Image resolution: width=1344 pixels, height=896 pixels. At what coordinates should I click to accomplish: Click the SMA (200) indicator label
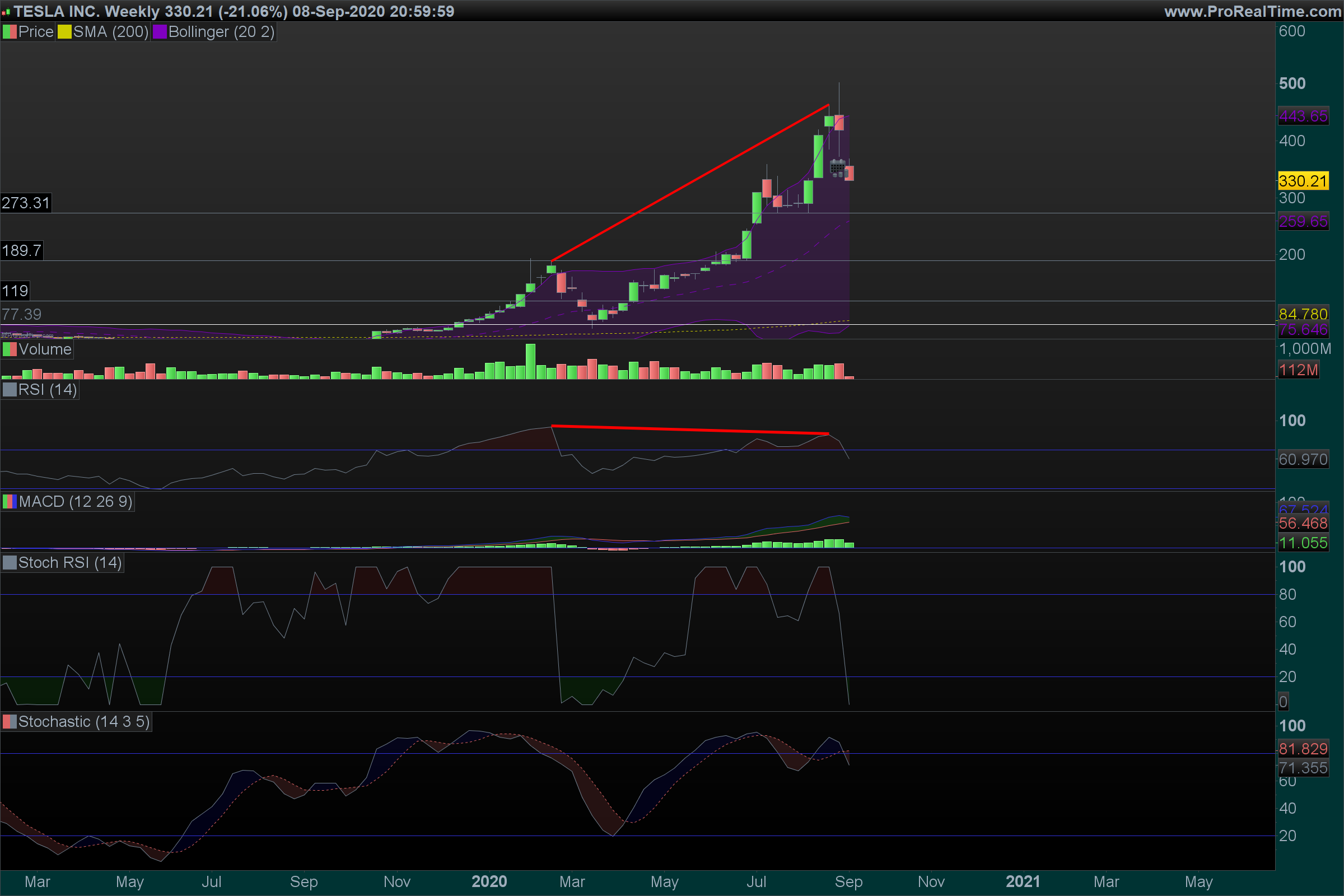tap(110, 32)
